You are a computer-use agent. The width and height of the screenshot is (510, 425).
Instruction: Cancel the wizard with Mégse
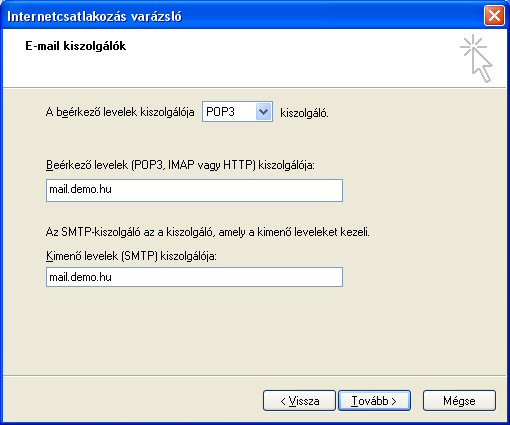(459, 401)
